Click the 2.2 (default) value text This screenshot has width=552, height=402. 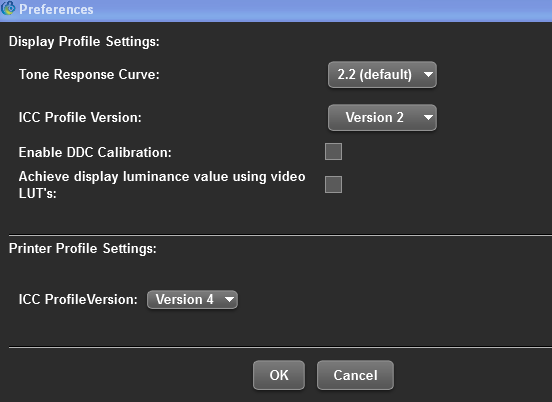(x=375, y=75)
